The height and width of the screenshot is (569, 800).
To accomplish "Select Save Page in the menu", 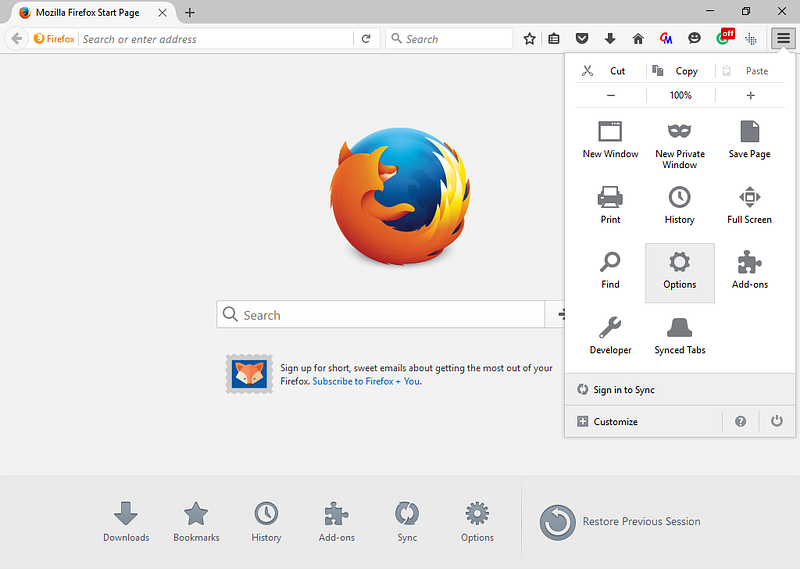I will [x=749, y=140].
